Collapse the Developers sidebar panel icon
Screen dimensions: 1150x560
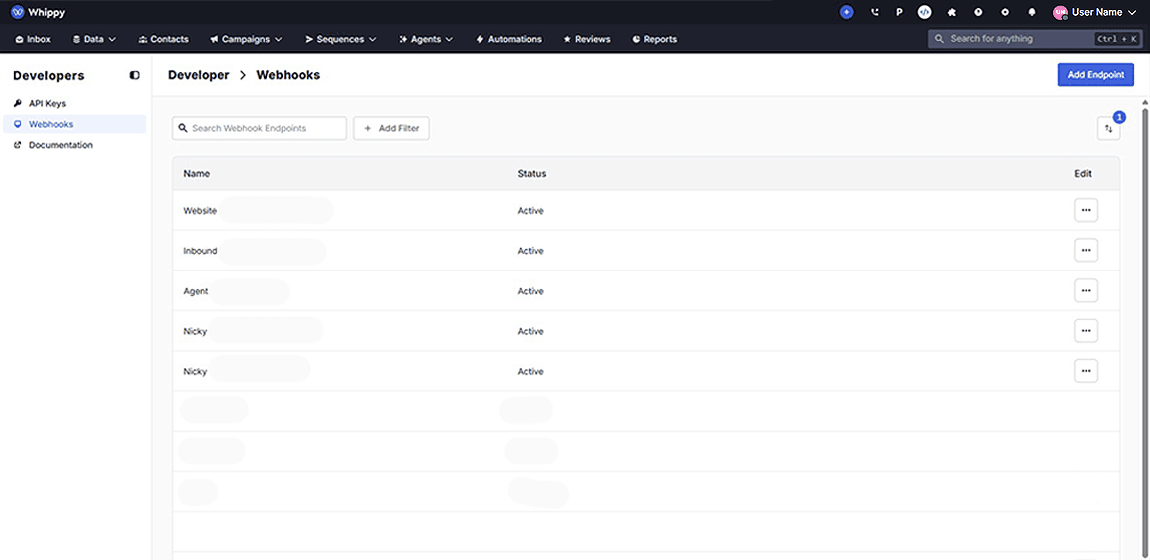134,75
